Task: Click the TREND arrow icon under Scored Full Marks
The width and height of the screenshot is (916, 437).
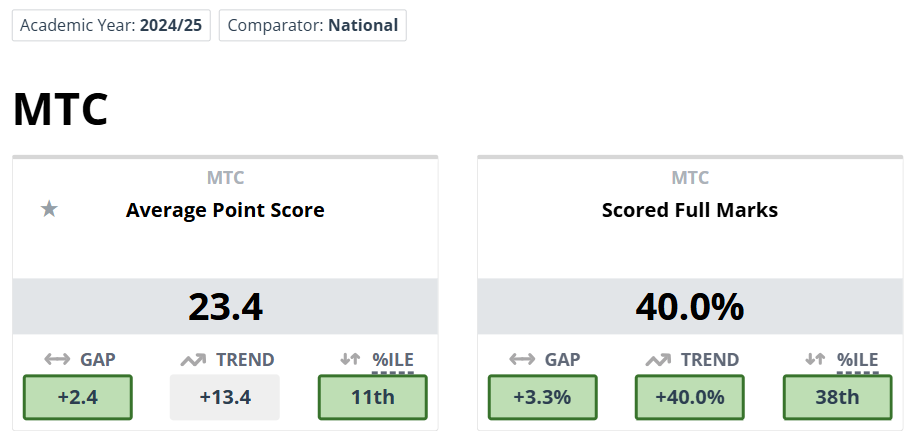Action: pyautogui.click(x=657, y=360)
